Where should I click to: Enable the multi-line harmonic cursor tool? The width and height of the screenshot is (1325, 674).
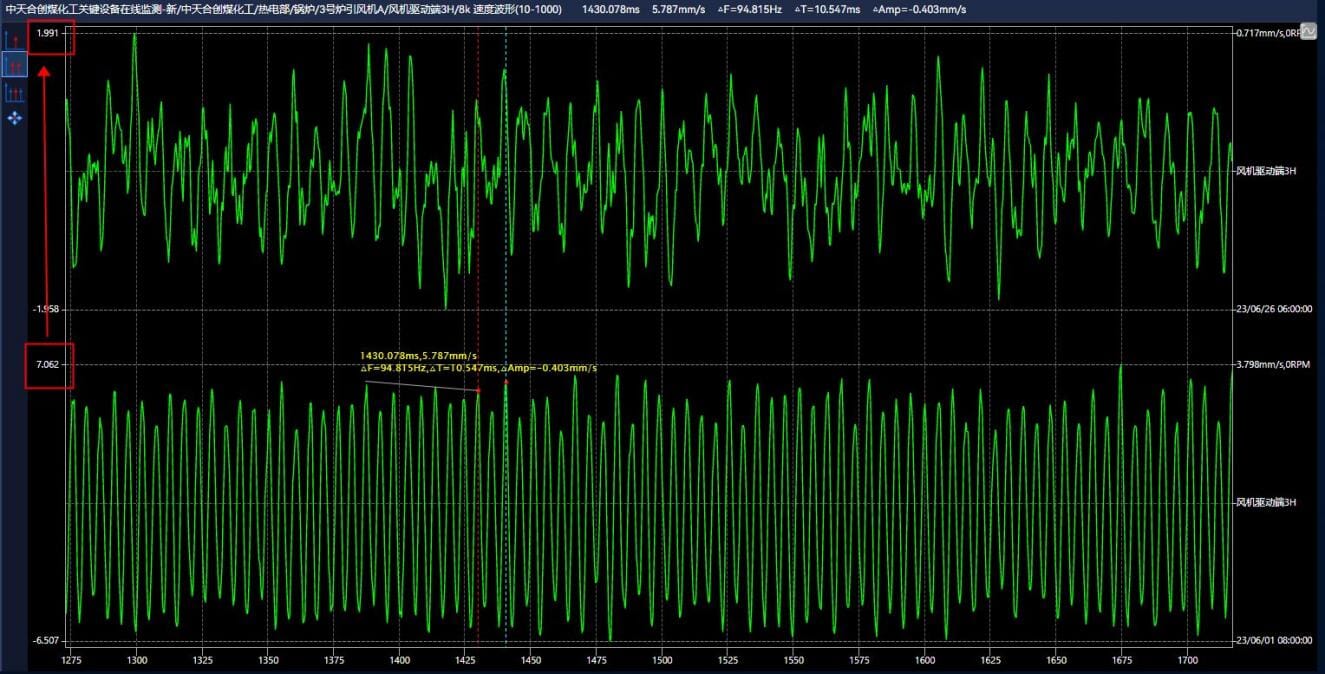pyautogui.click(x=15, y=93)
